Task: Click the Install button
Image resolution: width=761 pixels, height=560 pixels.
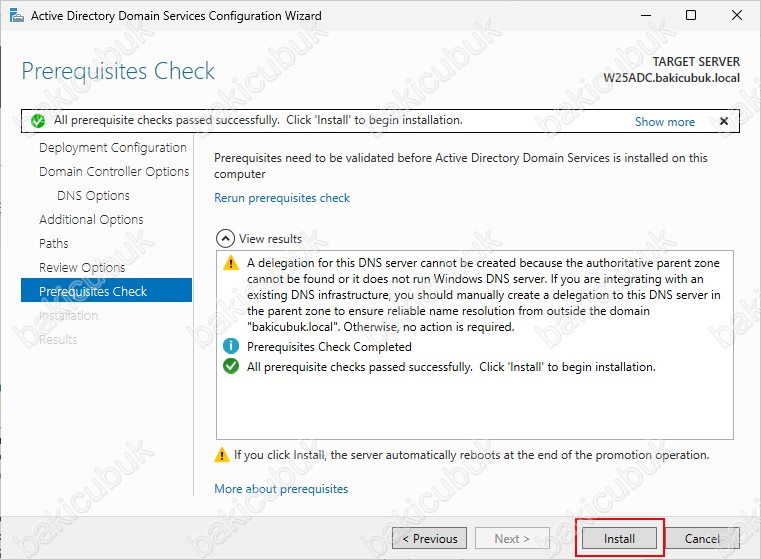Action: pos(619,539)
